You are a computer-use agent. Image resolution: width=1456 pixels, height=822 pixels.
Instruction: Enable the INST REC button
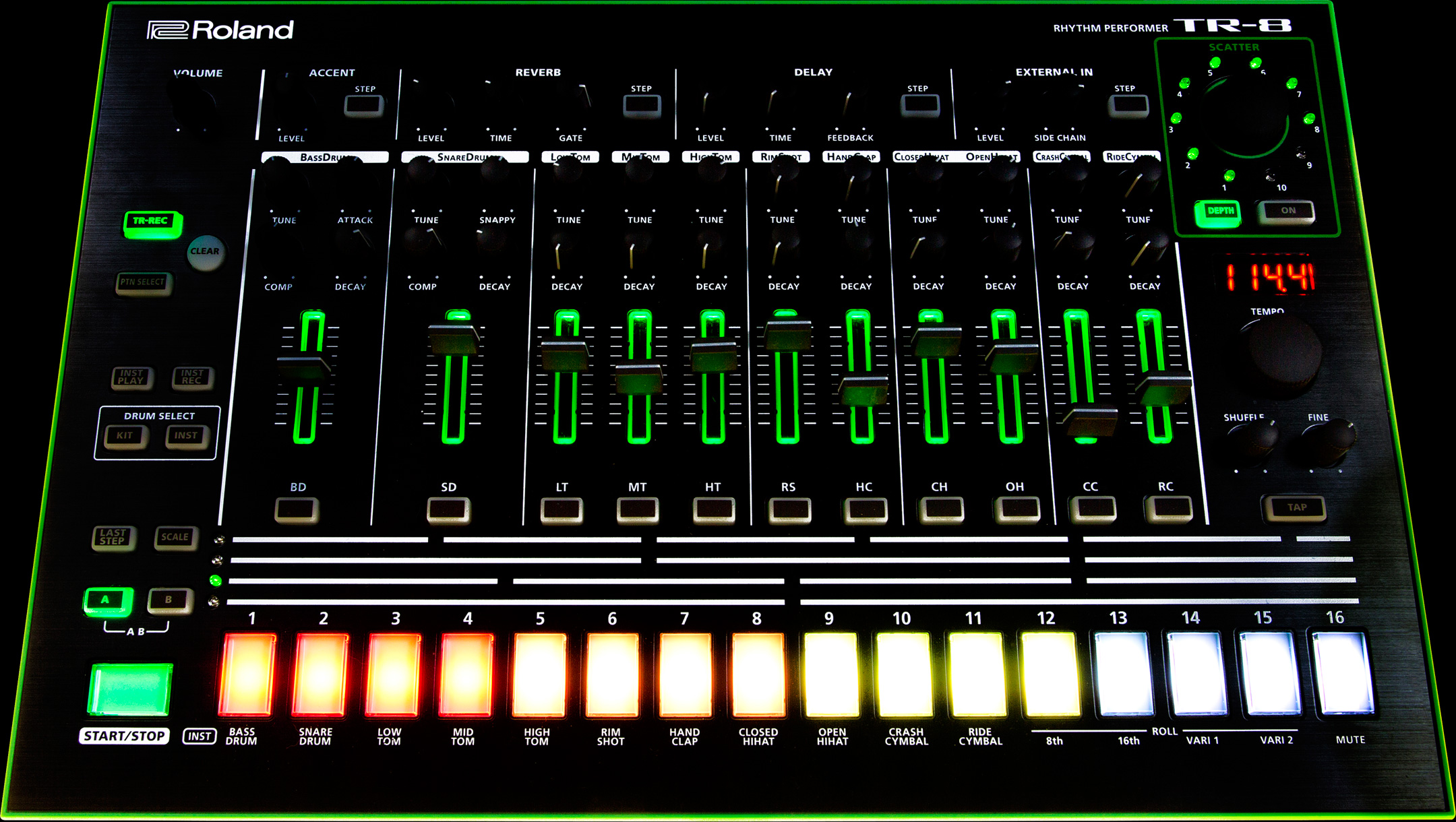click(x=193, y=377)
